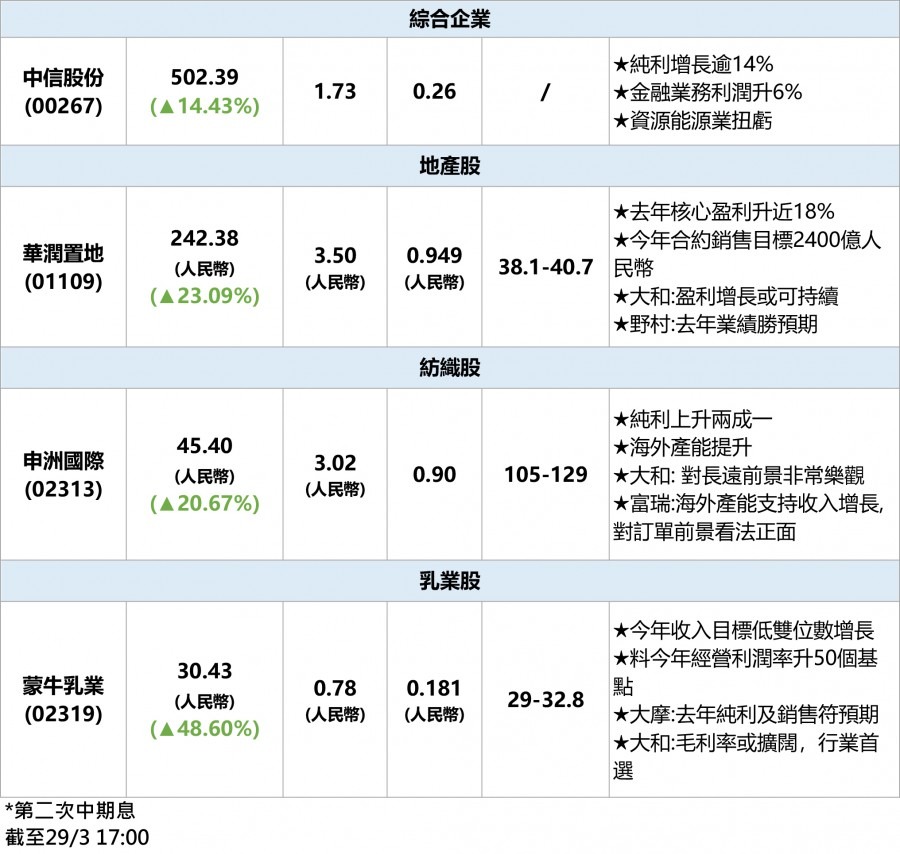The width and height of the screenshot is (900, 854).
Task: Click the 乳業股 section header
Action: [449, 581]
